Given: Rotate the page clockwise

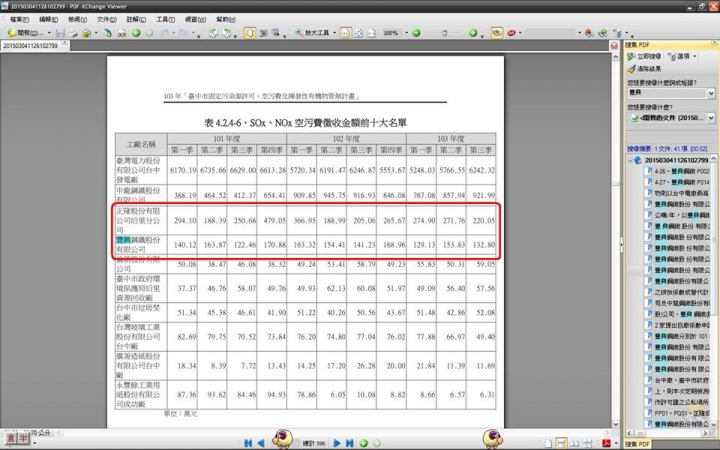Looking at the screenshot, I should [x=226, y=33].
